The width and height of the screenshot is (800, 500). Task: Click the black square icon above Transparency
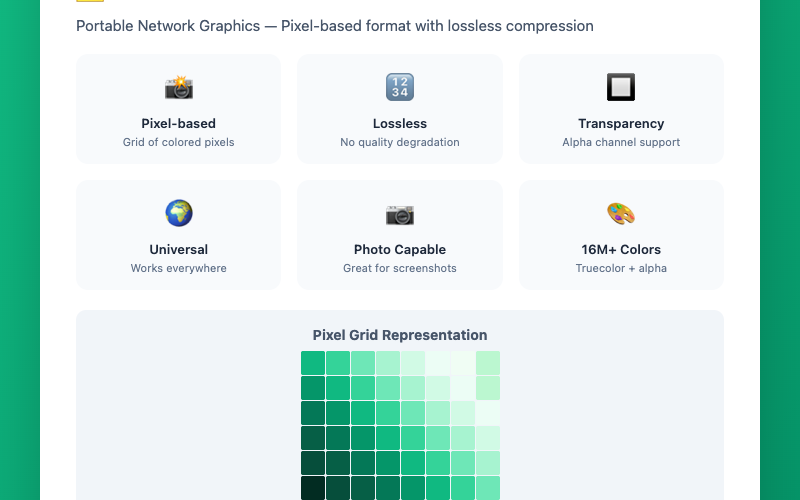(x=621, y=87)
